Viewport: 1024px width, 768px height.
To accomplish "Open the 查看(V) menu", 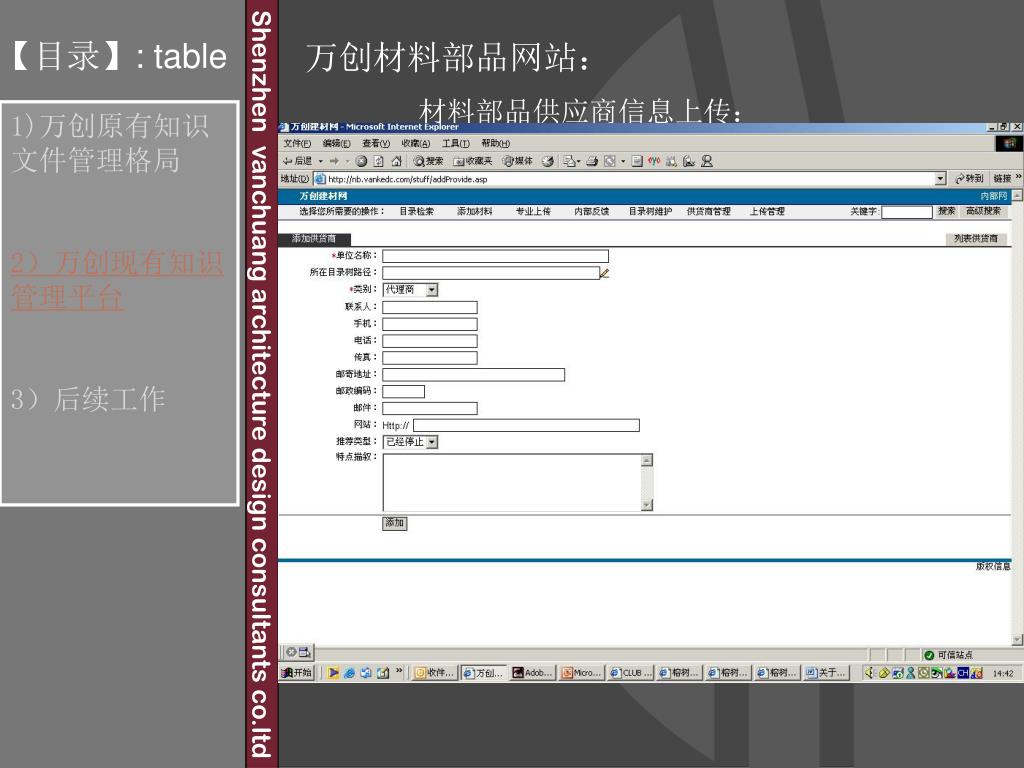I will pos(376,143).
